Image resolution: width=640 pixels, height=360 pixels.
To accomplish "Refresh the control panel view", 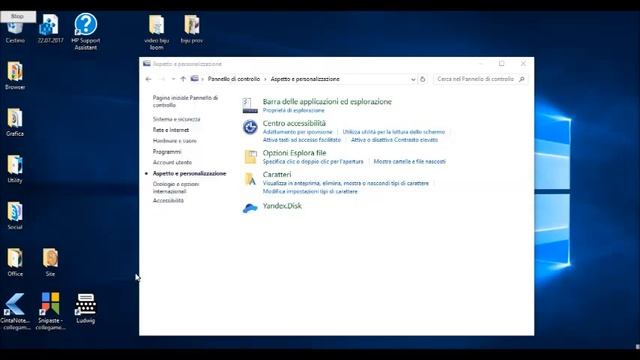I will point(423,79).
